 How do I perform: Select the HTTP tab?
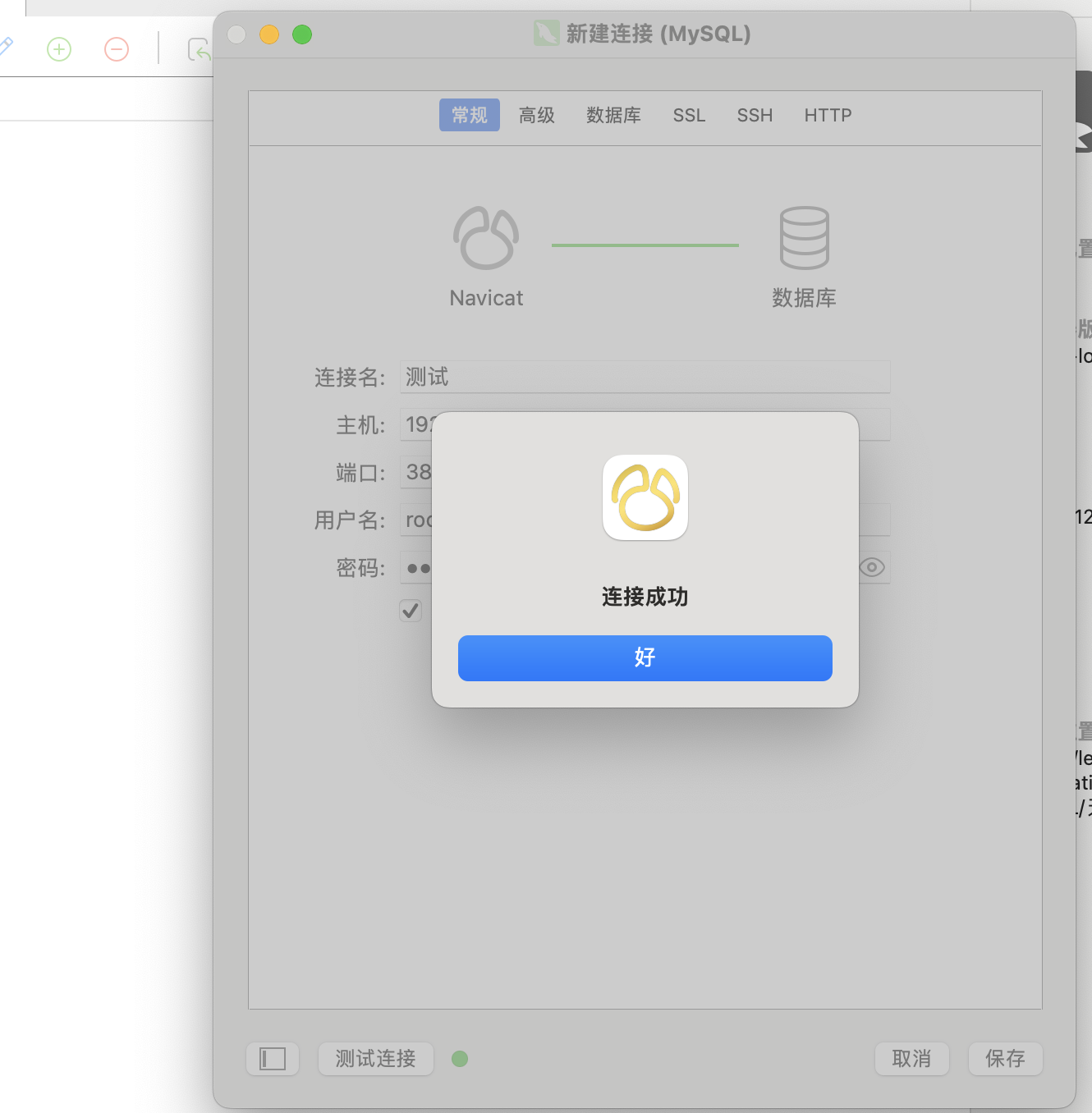(x=828, y=115)
